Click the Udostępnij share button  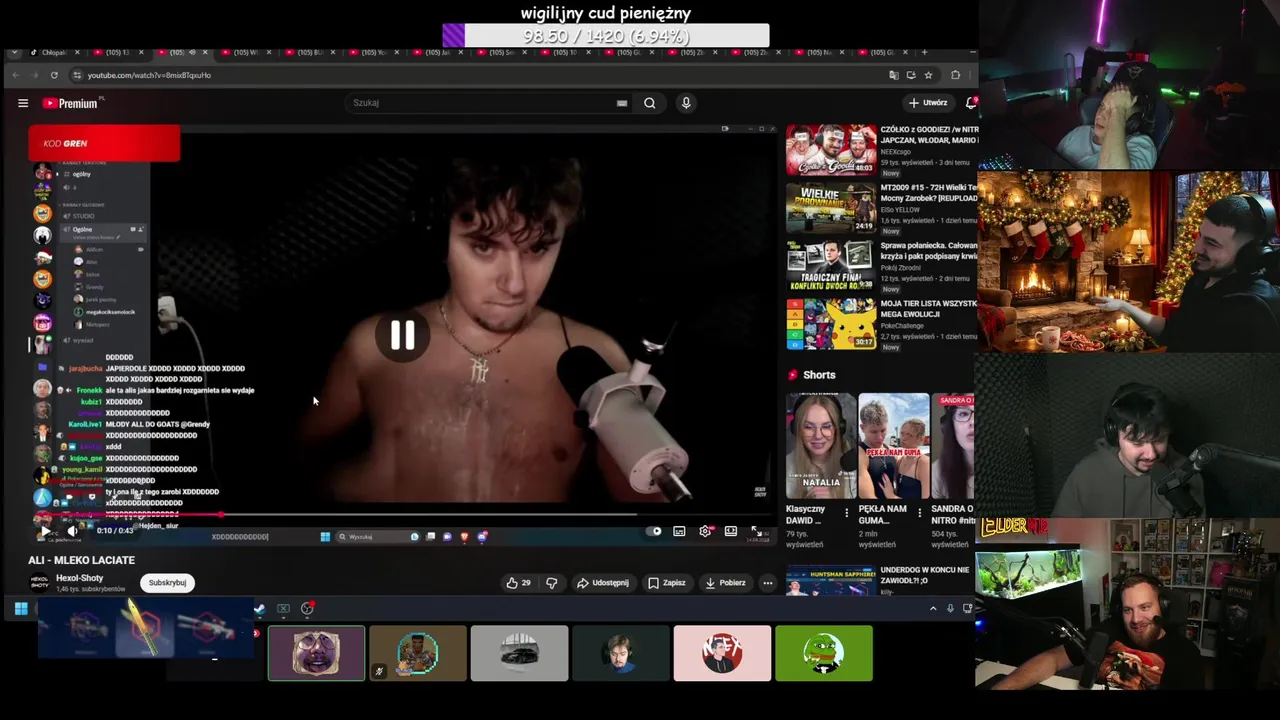603,583
